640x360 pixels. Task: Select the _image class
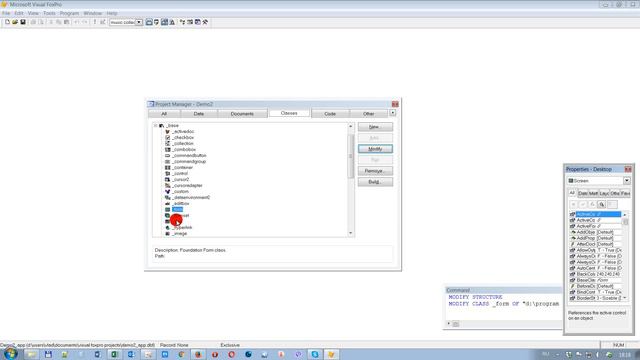pos(180,233)
